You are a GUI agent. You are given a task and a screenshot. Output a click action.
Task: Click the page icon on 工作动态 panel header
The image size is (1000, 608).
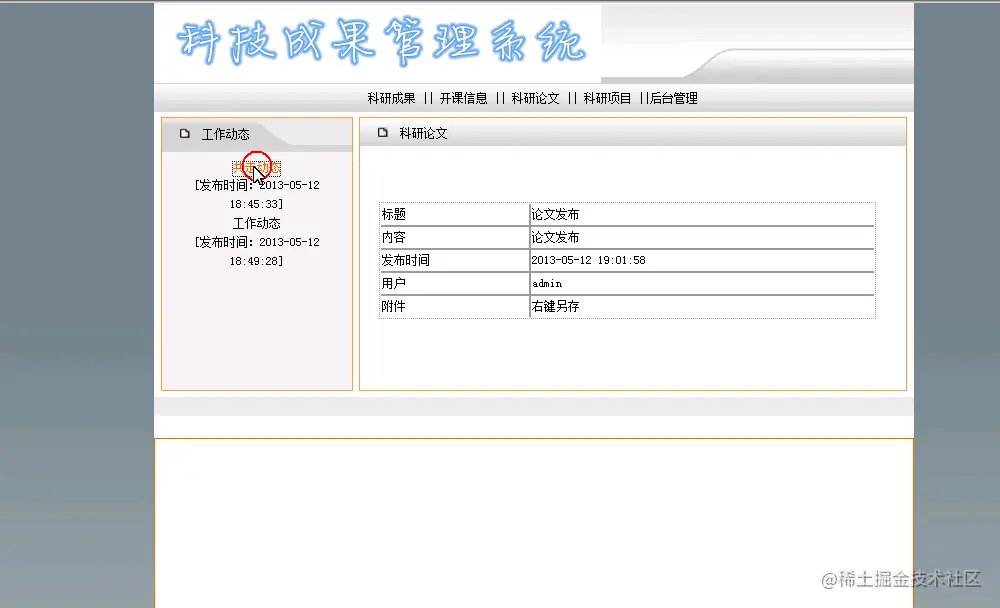pos(184,132)
